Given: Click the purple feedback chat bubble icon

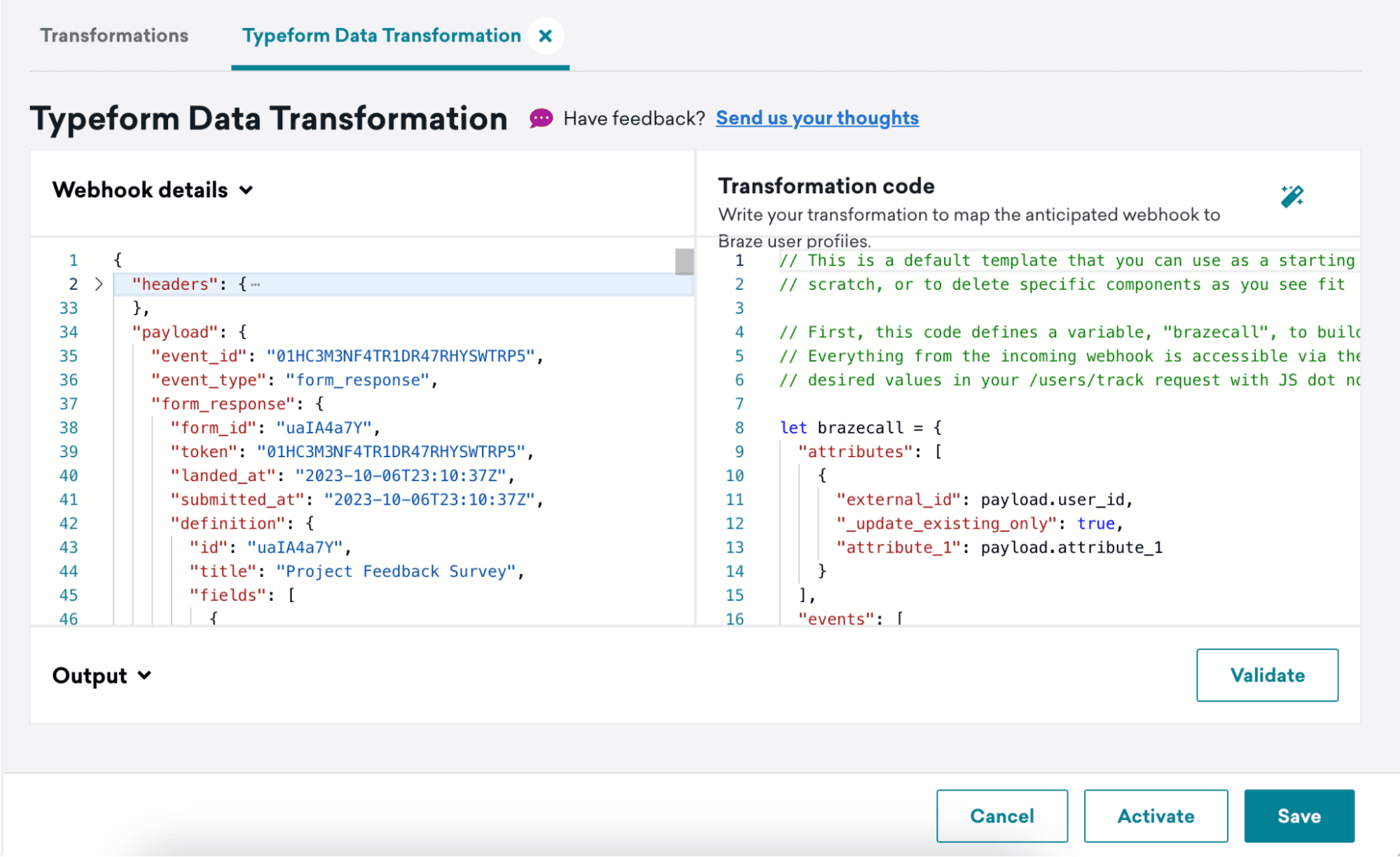Looking at the screenshot, I should coord(541,118).
